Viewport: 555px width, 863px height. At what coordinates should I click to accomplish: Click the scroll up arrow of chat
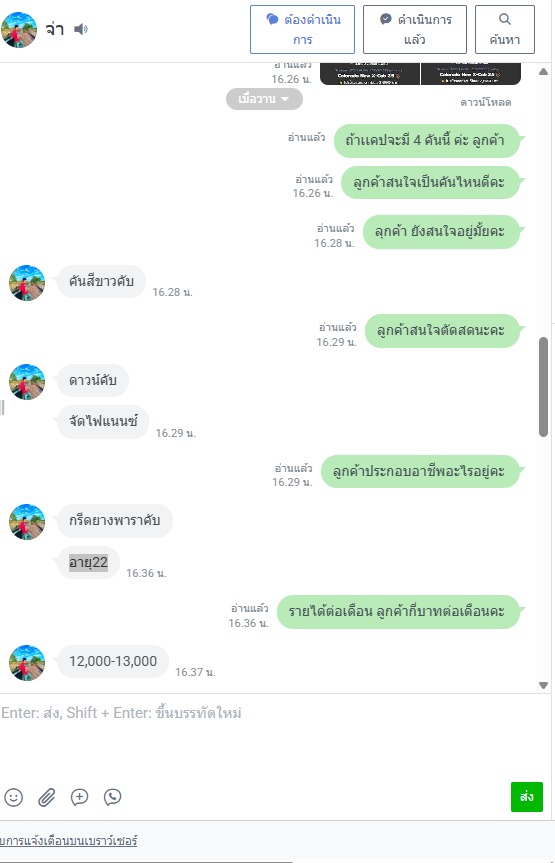[543, 72]
